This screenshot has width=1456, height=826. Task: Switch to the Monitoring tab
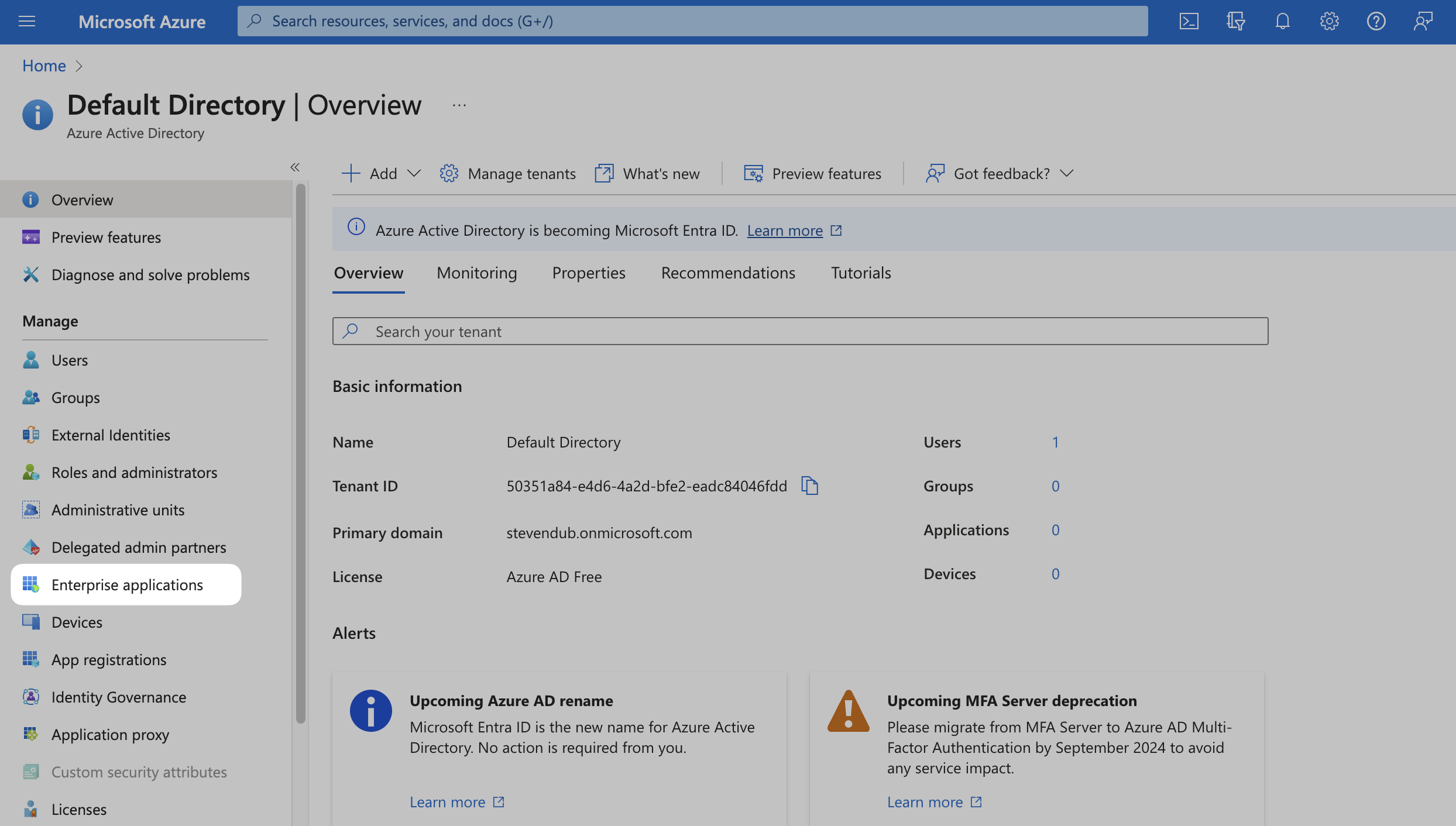[476, 273]
